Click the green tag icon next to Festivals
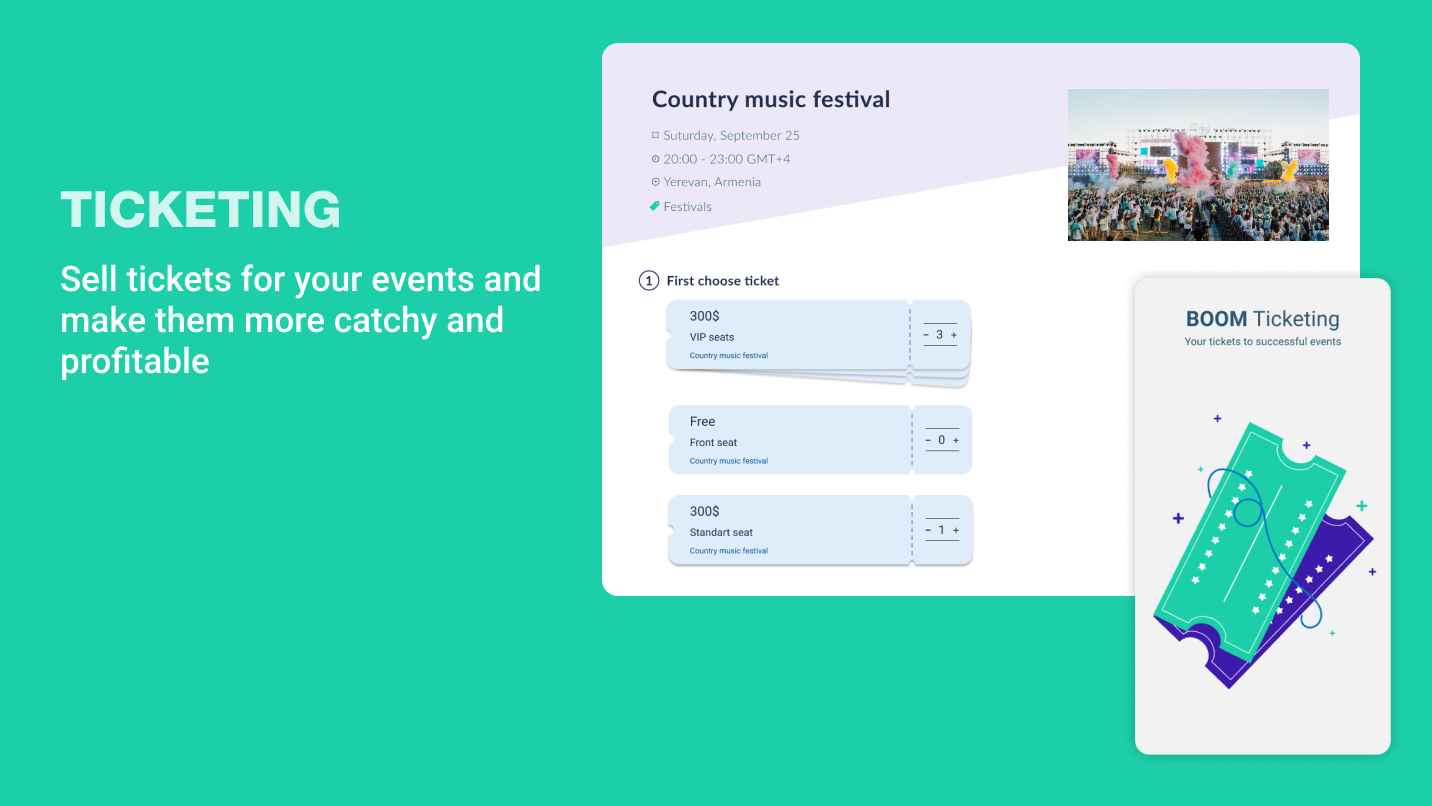The height and width of the screenshot is (806, 1432). [655, 206]
